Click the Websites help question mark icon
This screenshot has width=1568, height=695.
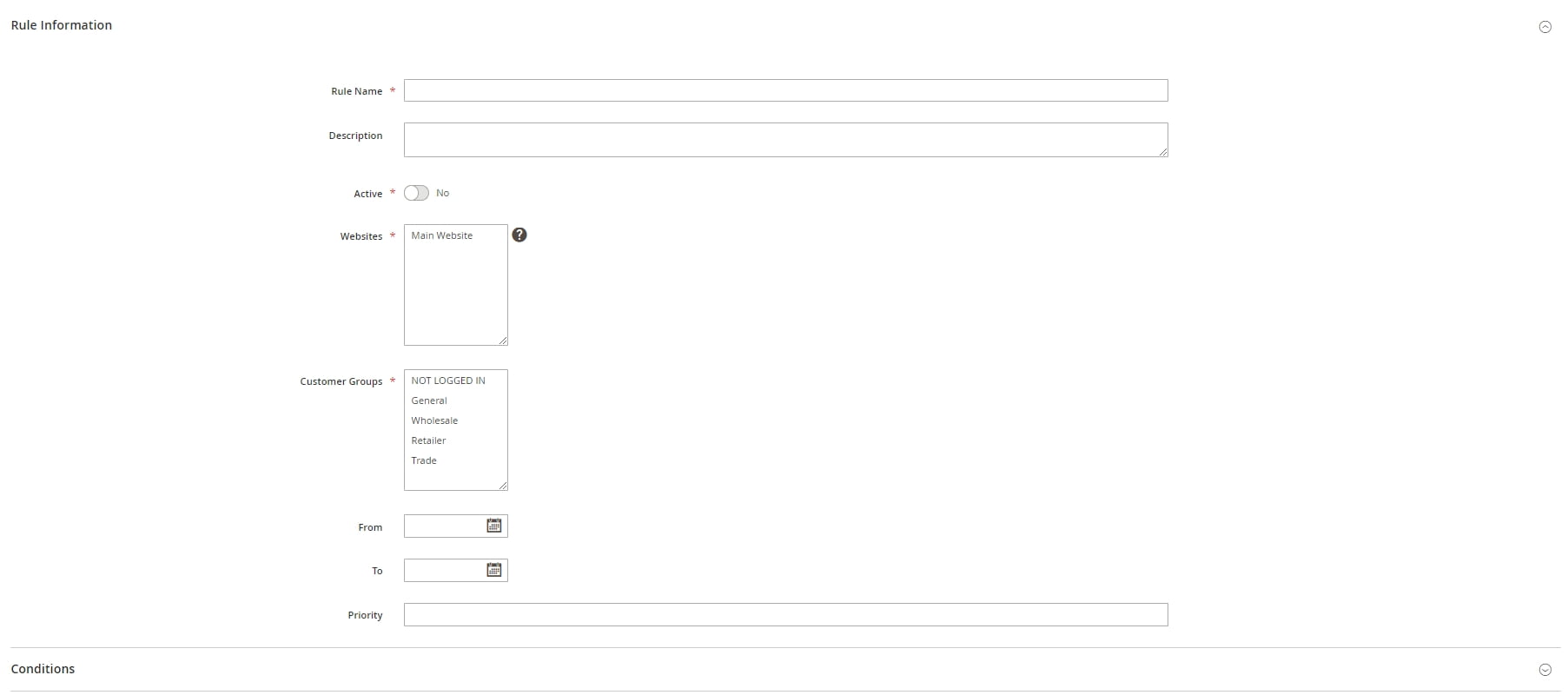pos(519,235)
